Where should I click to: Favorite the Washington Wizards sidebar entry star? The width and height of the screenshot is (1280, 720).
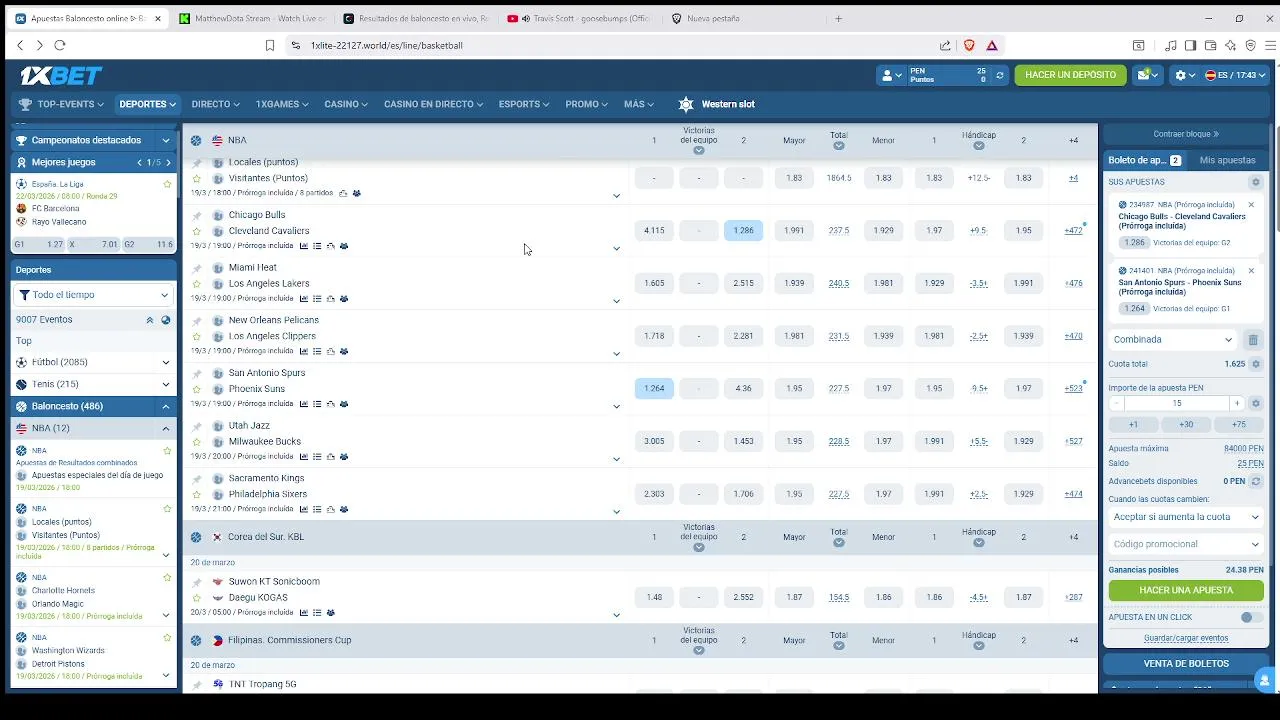tap(167, 638)
